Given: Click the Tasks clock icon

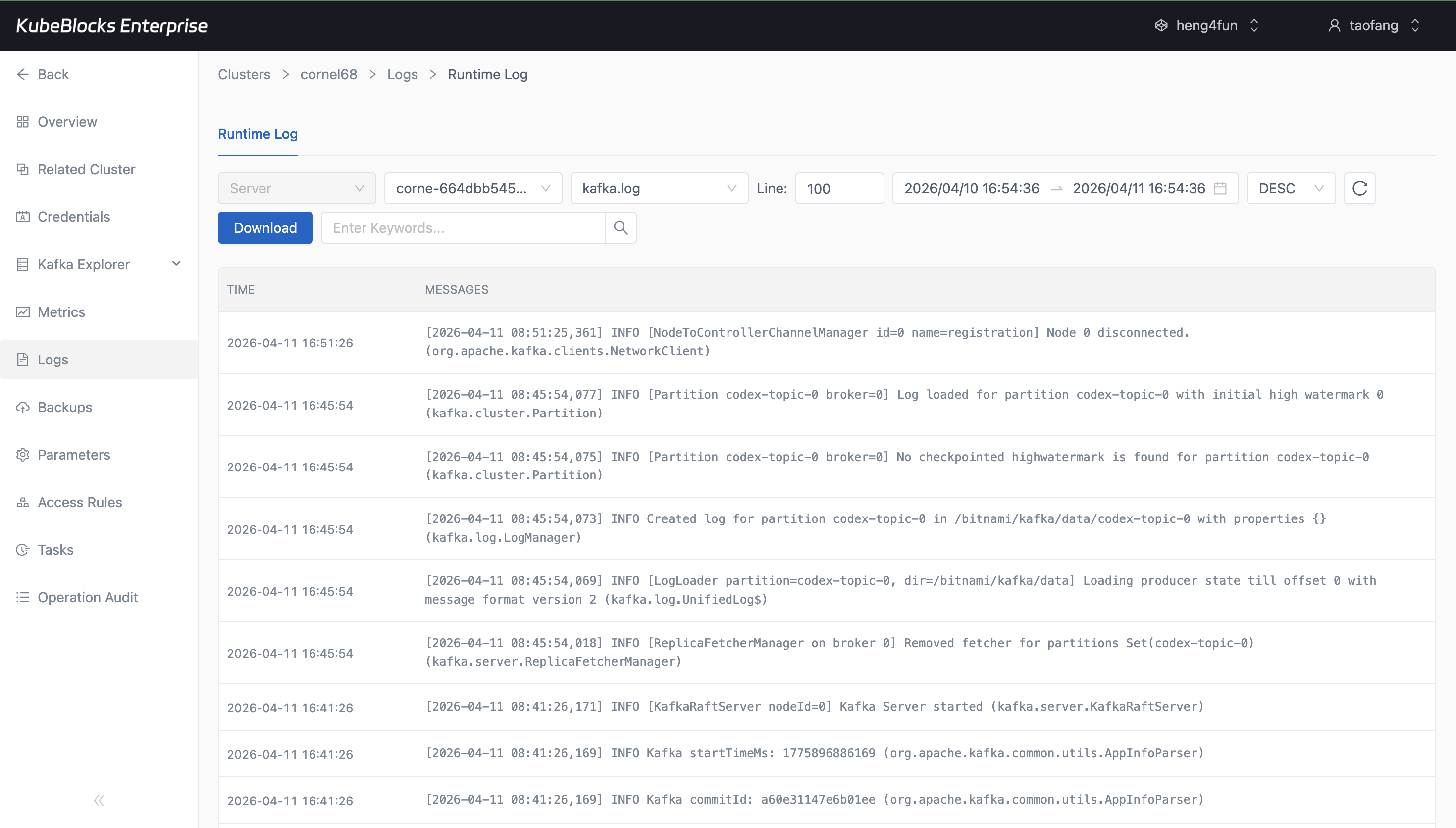Looking at the screenshot, I should [x=23, y=549].
